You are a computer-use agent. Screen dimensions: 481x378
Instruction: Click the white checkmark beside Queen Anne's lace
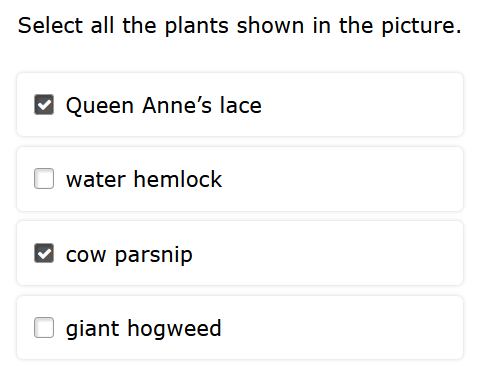tap(44, 105)
